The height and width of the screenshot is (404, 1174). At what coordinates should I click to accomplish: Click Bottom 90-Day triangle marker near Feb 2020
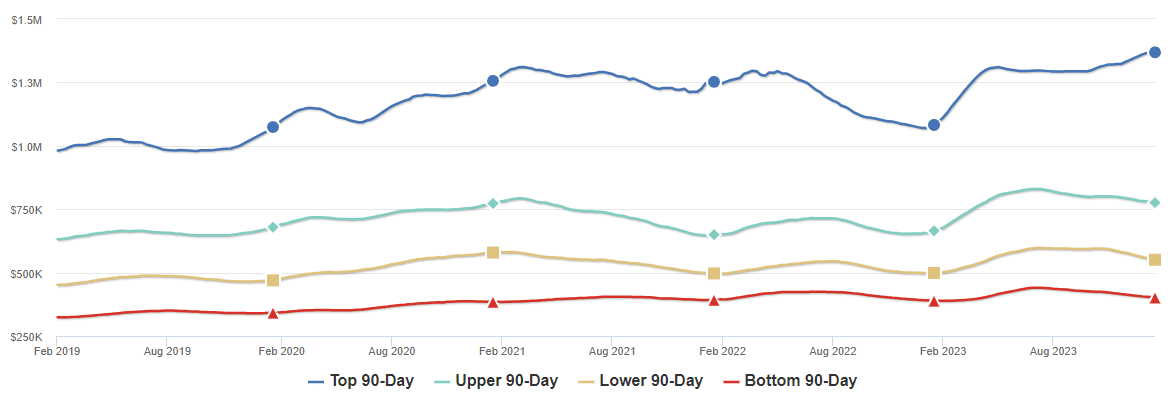point(273,314)
